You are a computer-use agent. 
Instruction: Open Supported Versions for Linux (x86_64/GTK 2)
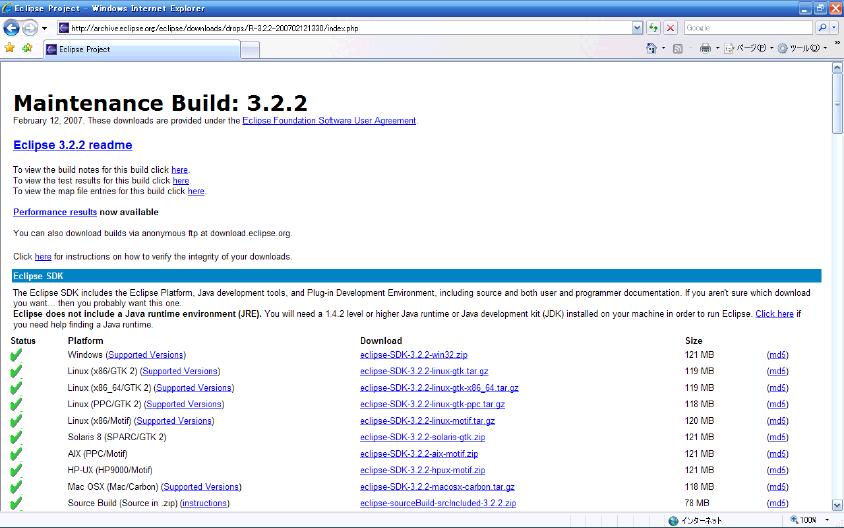[x=194, y=388]
